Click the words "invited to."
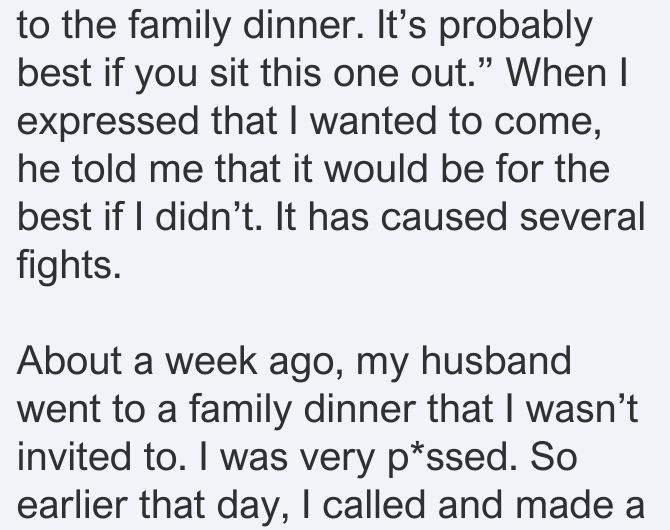 (102, 457)
